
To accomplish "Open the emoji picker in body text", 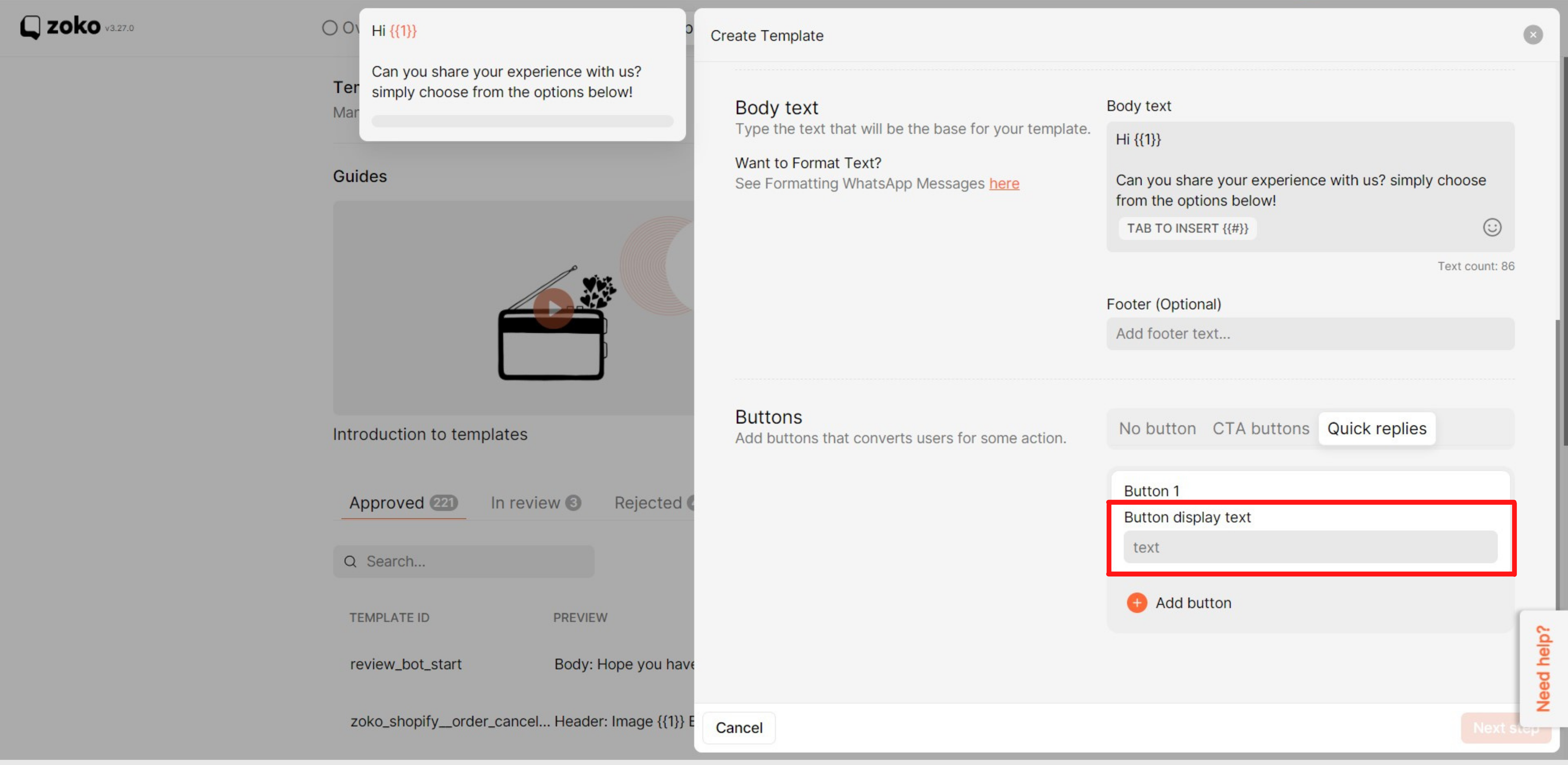I will [x=1491, y=228].
